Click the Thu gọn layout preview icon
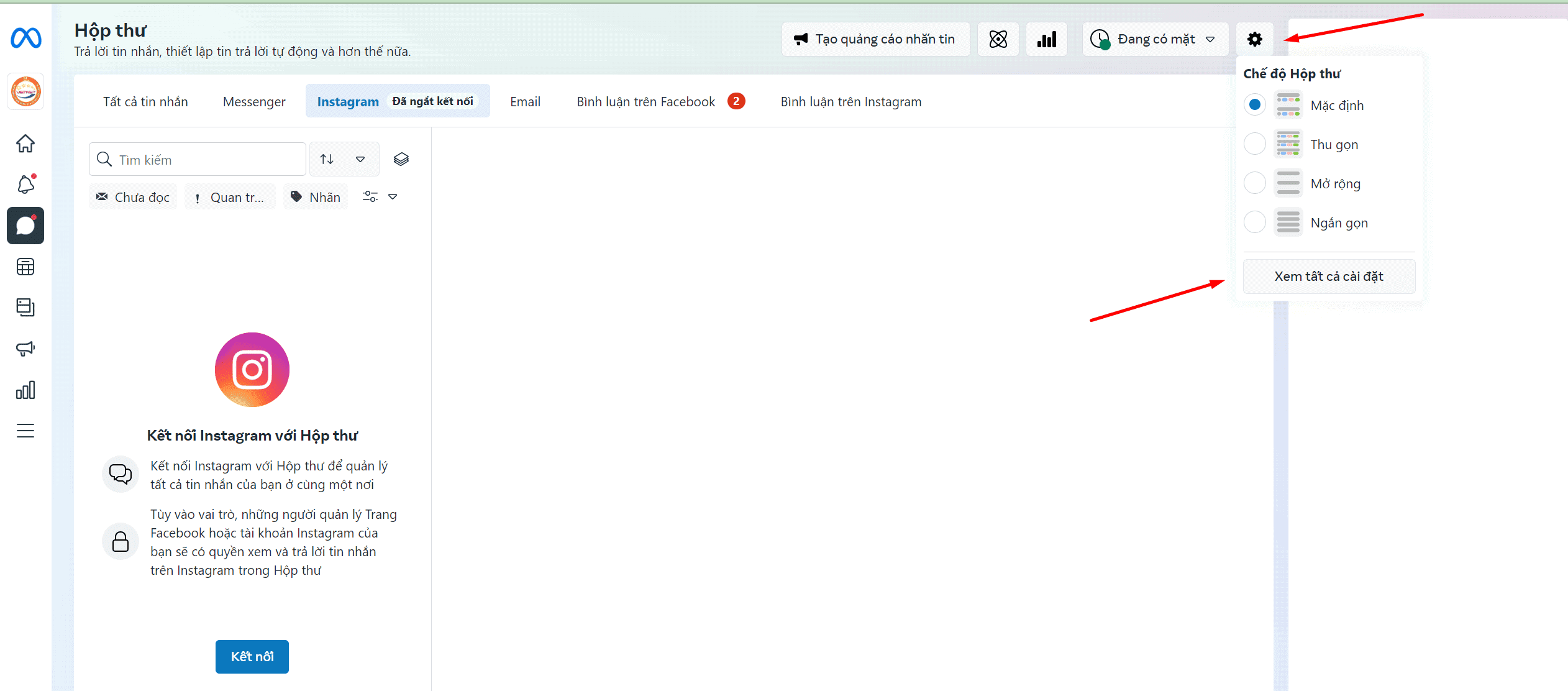1568x691 pixels. (x=1288, y=144)
